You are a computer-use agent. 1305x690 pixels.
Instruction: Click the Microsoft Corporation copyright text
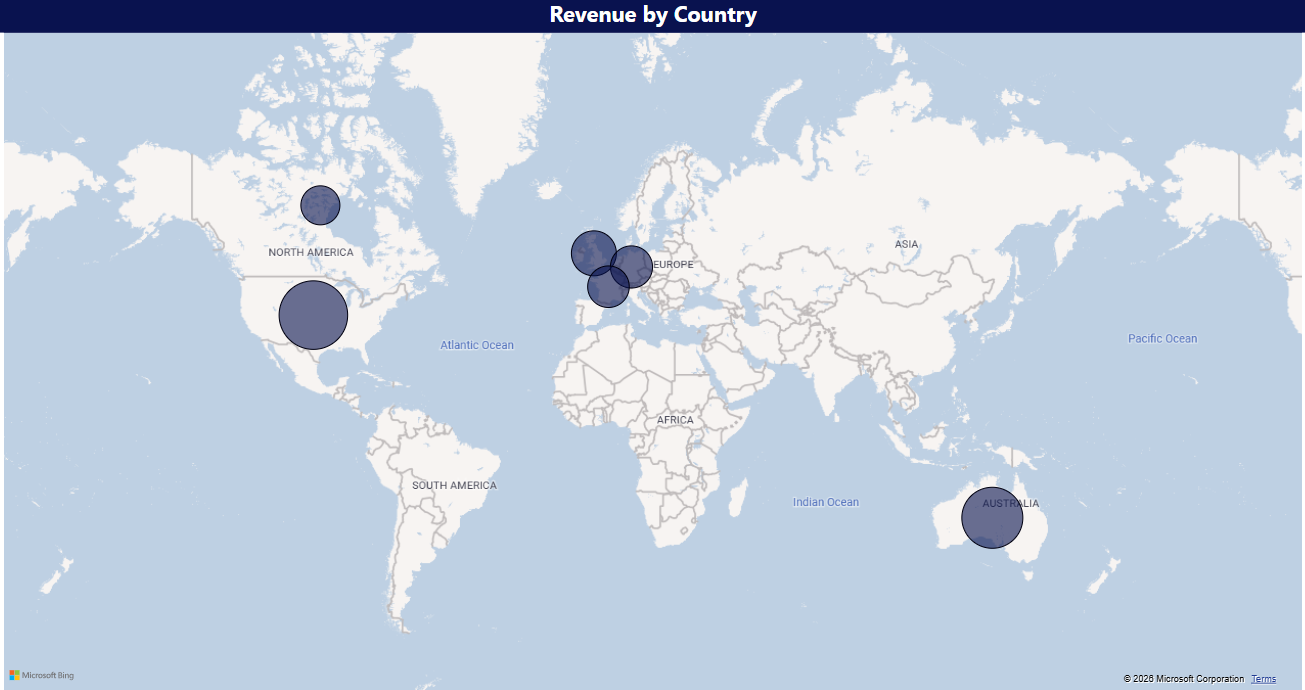coord(1183,679)
